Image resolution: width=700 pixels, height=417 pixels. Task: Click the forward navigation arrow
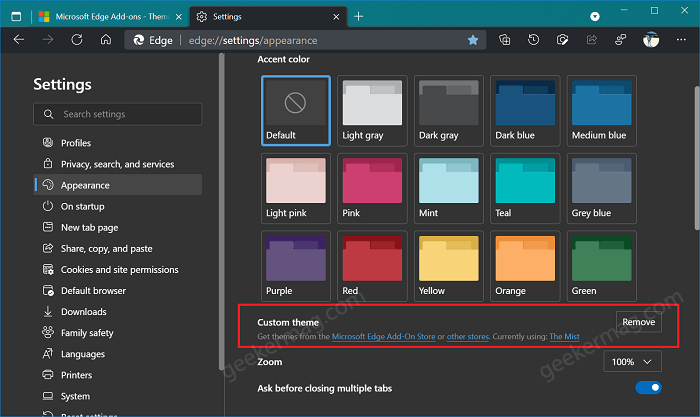click(48, 40)
